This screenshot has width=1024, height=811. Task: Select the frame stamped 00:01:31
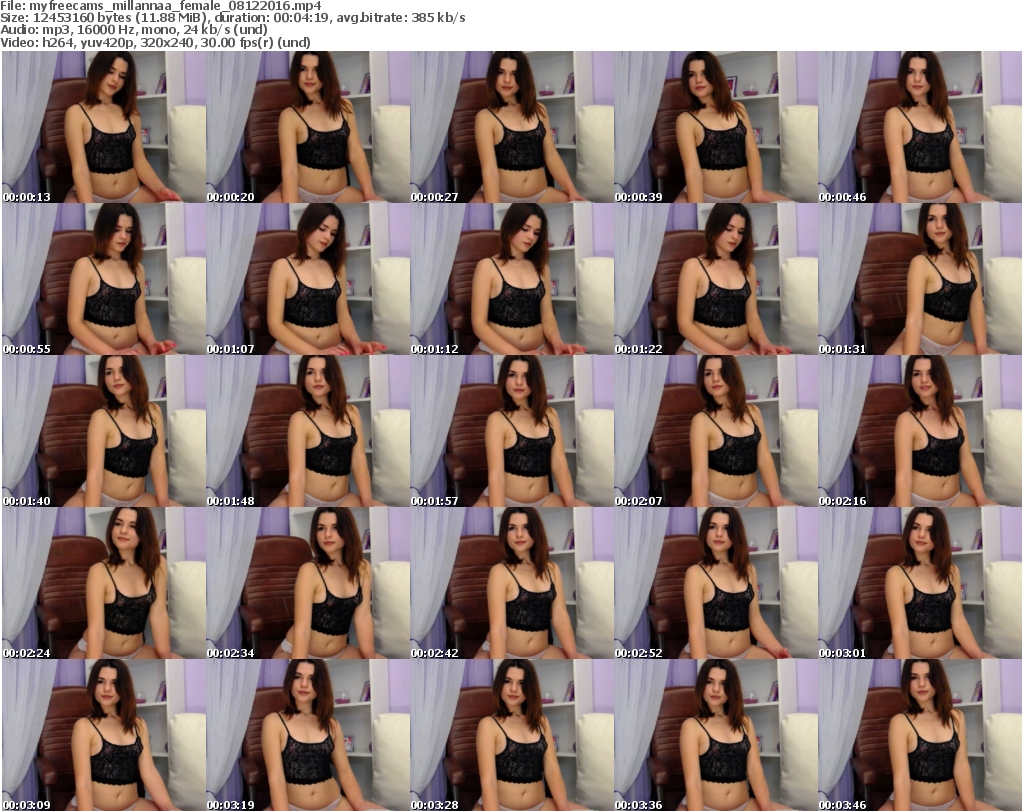[x=920, y=279]
